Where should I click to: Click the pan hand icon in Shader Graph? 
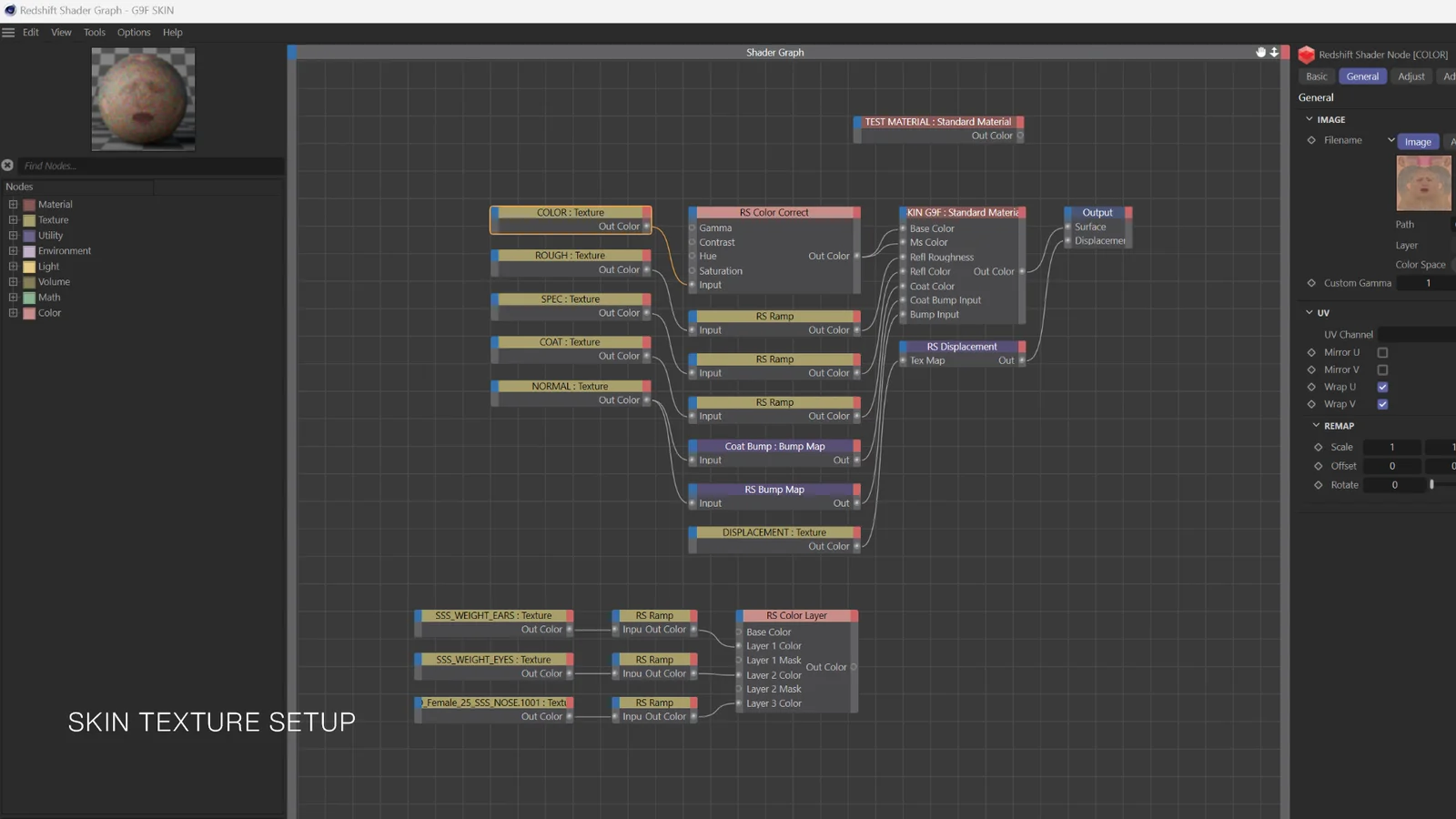click(x=1260, y=52)
